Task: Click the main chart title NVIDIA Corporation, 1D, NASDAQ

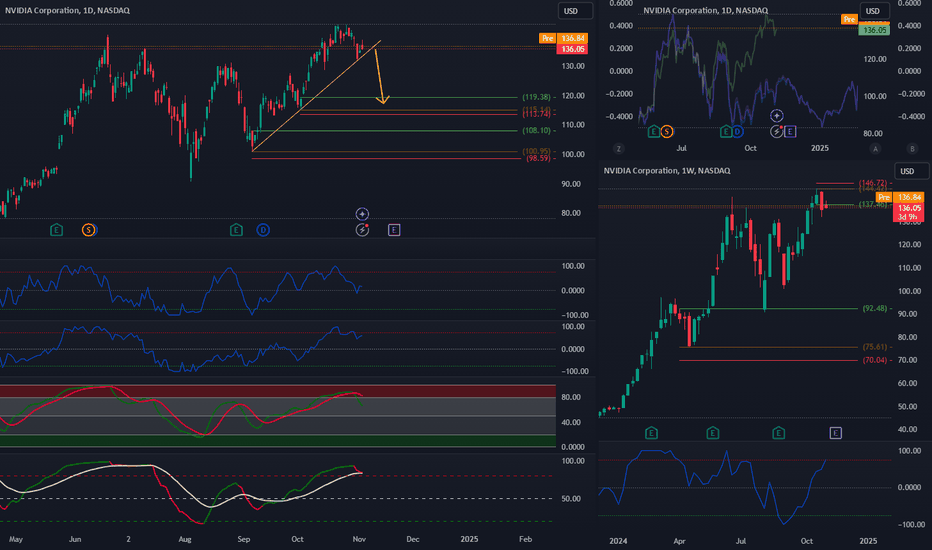Action: 67,10
